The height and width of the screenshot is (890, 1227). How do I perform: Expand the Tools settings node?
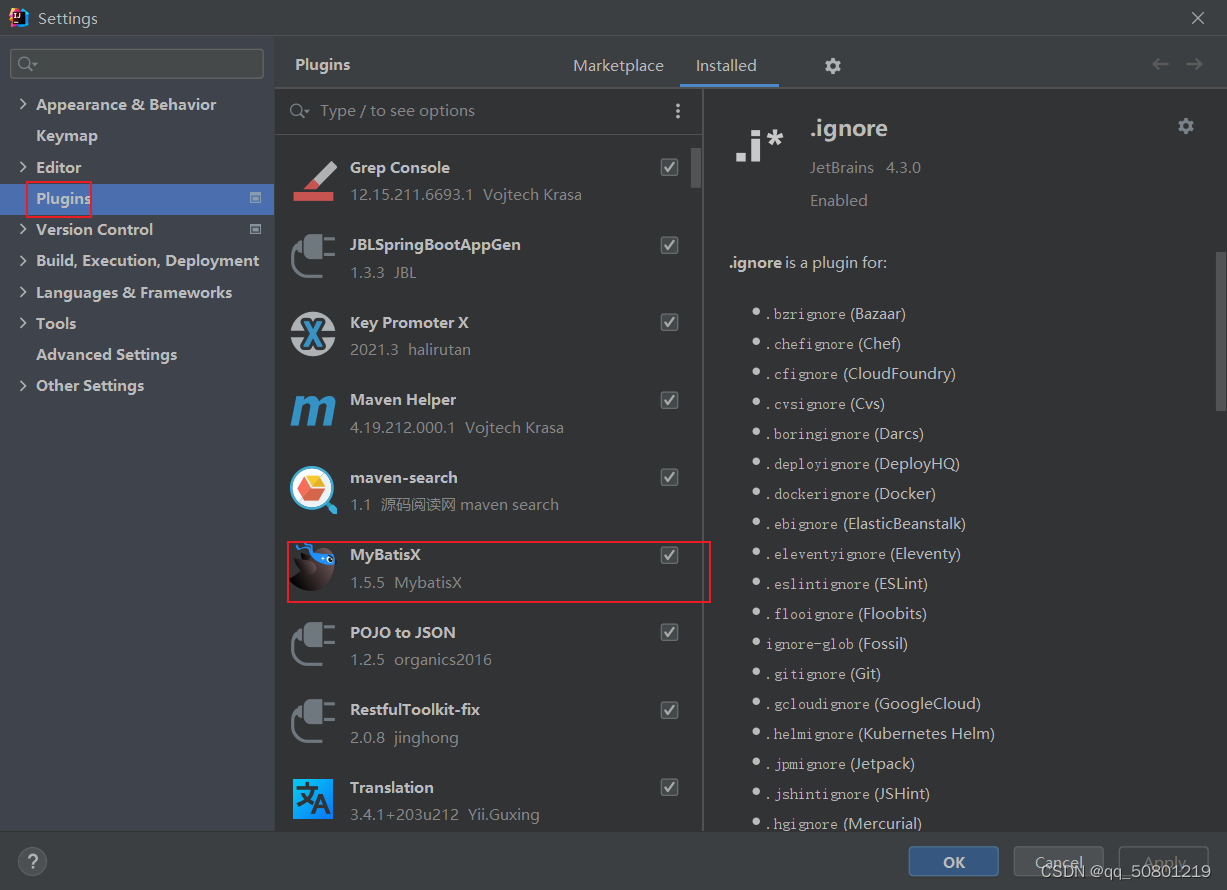pos(23,323)
